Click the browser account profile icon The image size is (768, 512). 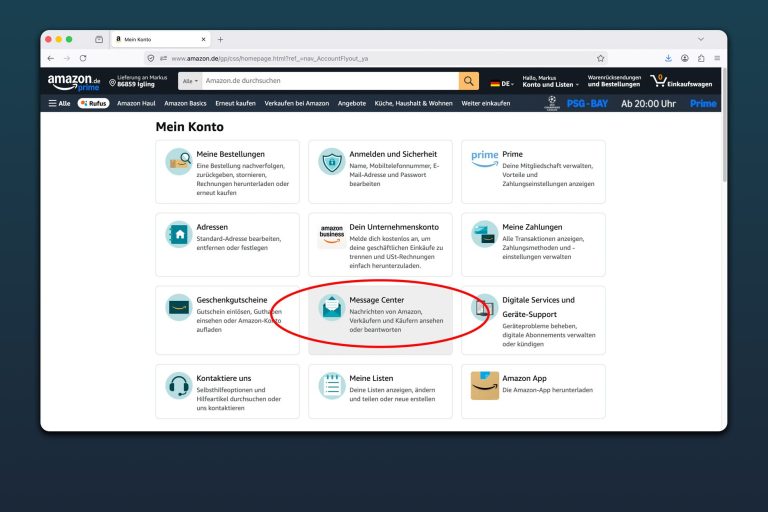[685, 58]
